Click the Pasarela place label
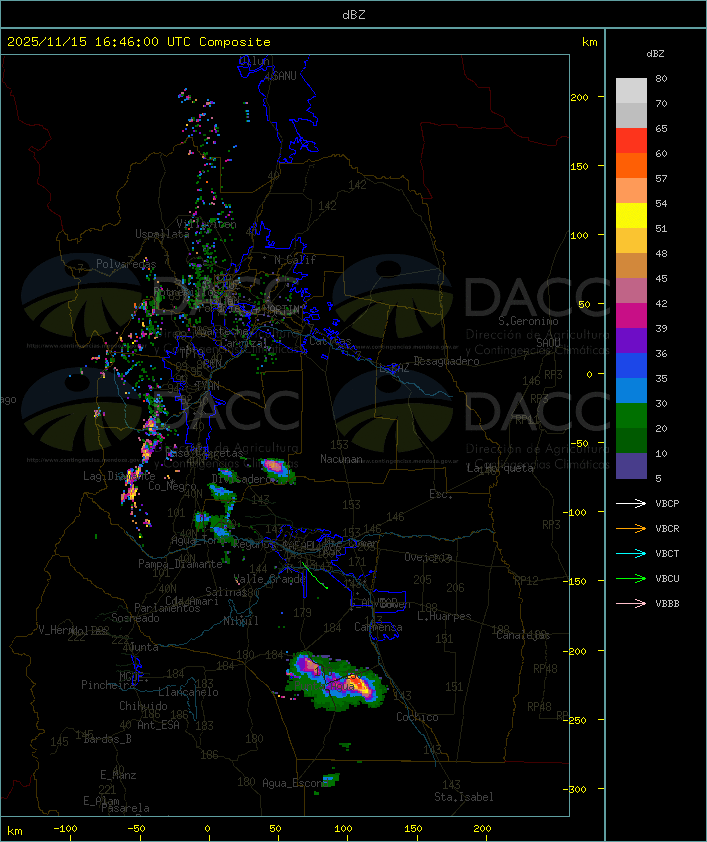 (x=125, y=808)
